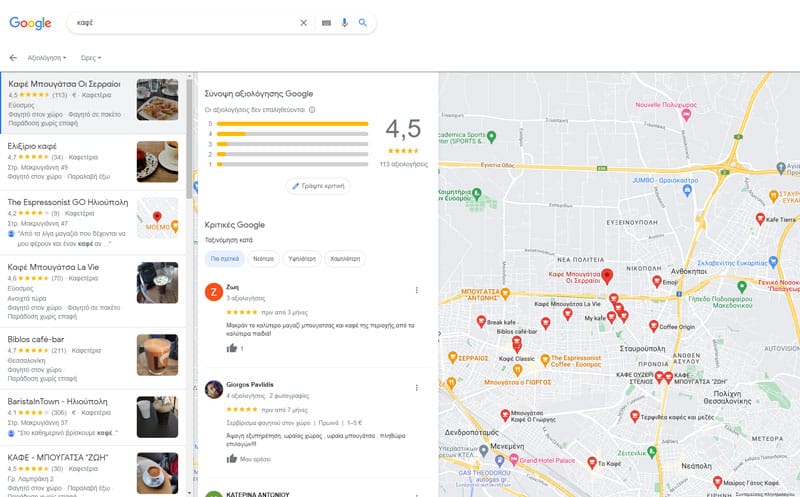The width and height of the screenshot is (800, 497).
Task: Click the Kafe Tierra map pin
Action: pos(760,219)
